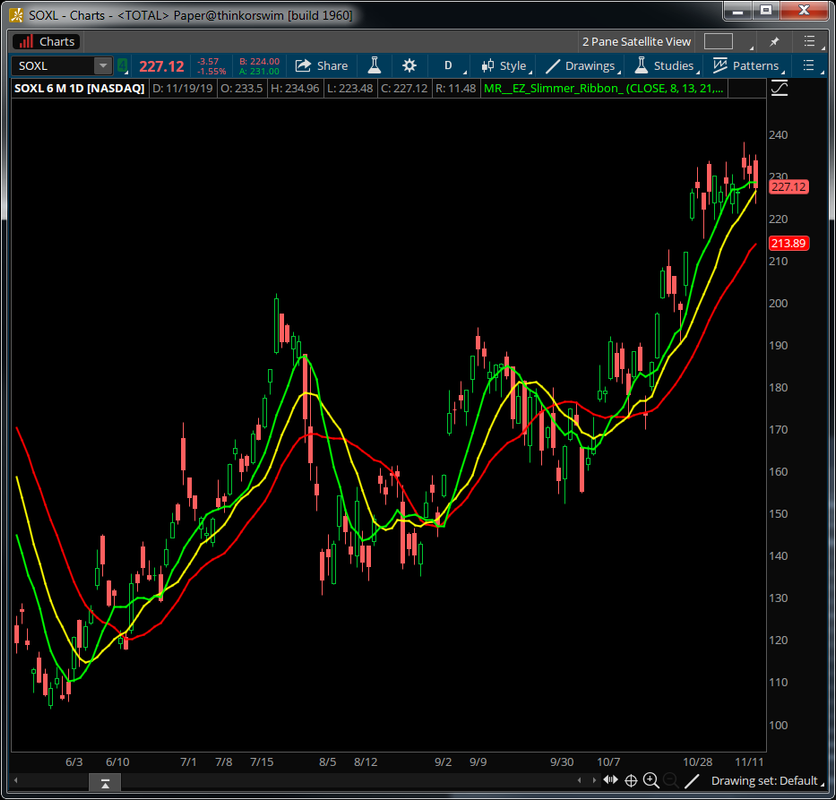
Task: Click the 227.12 last price in toolbar
Action: point(161,66)
